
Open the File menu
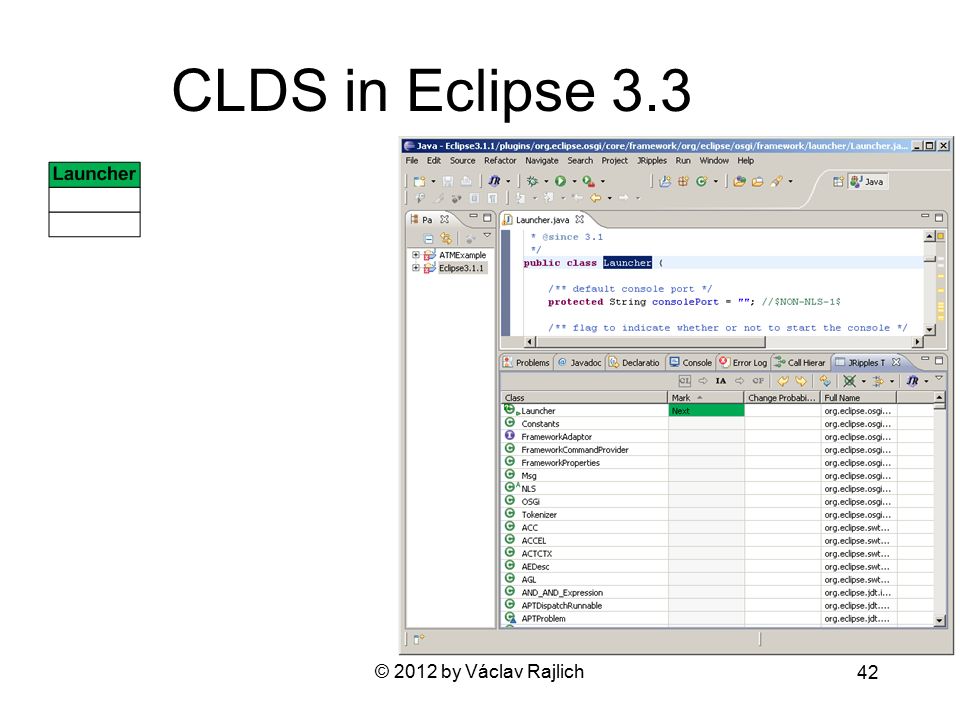[412, 160]
